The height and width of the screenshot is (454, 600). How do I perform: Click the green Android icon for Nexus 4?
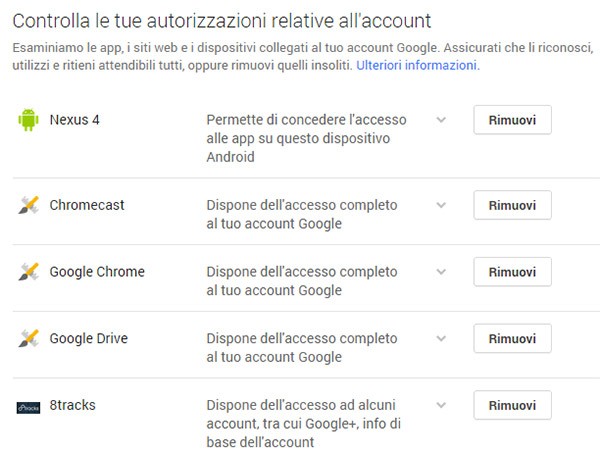[28, 120]
